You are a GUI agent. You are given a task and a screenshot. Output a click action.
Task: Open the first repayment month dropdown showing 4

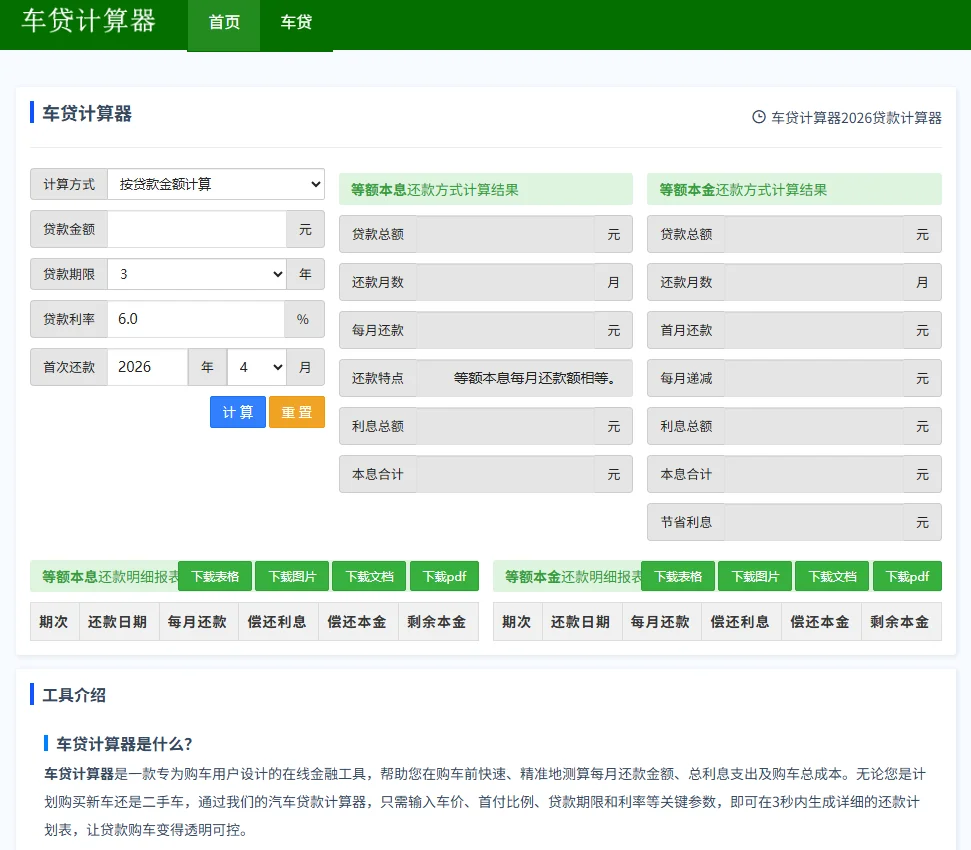coord(257,367)
